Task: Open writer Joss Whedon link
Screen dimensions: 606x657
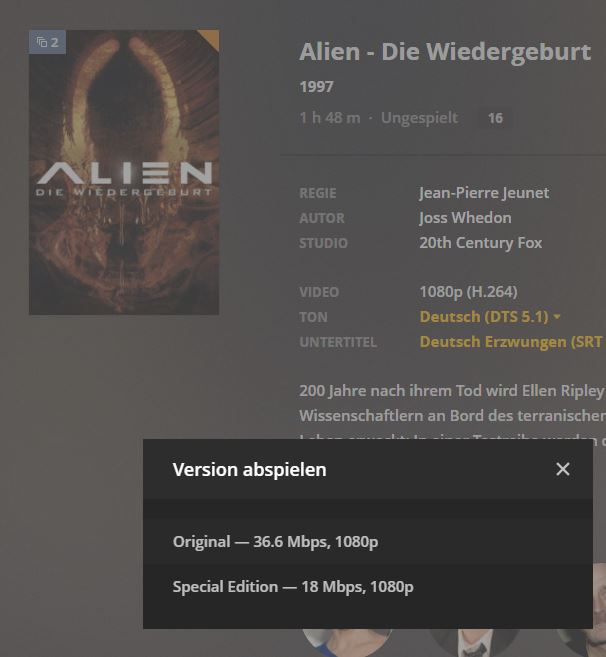Action: tap(465, 218)
